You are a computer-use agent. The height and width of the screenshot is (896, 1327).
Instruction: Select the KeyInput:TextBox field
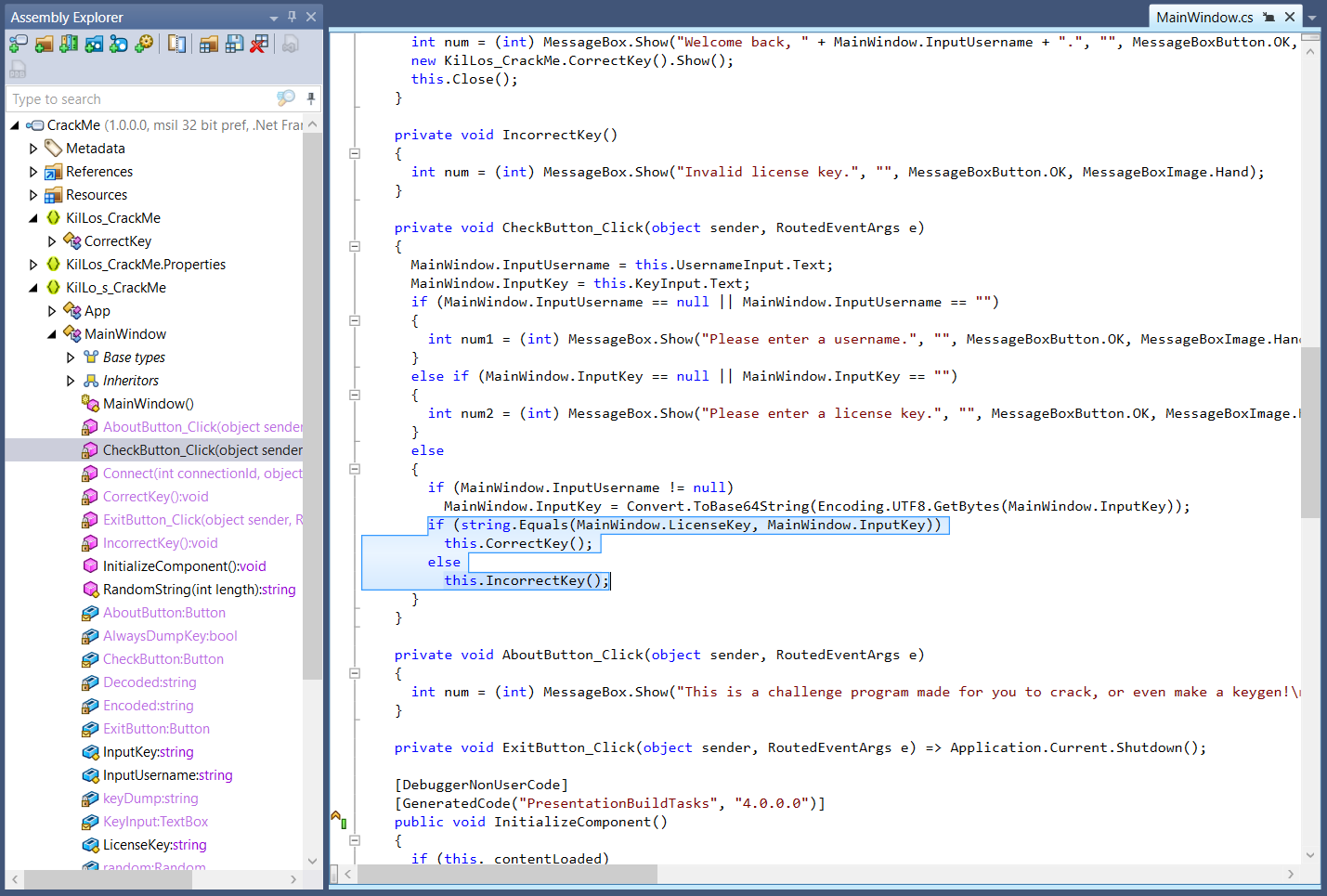(x=155, y=822)
